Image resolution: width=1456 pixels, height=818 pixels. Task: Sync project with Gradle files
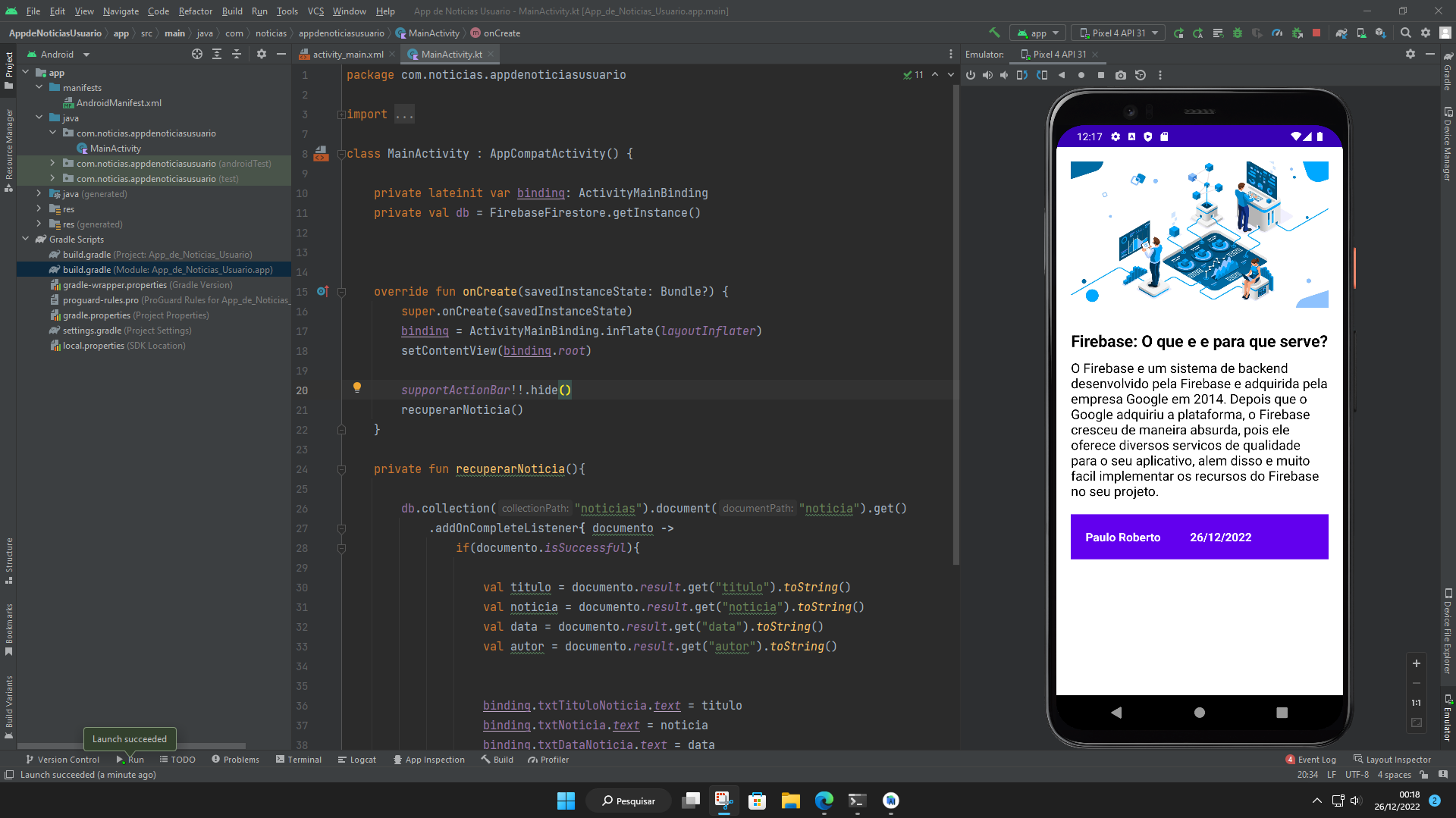click(1341, 33)
